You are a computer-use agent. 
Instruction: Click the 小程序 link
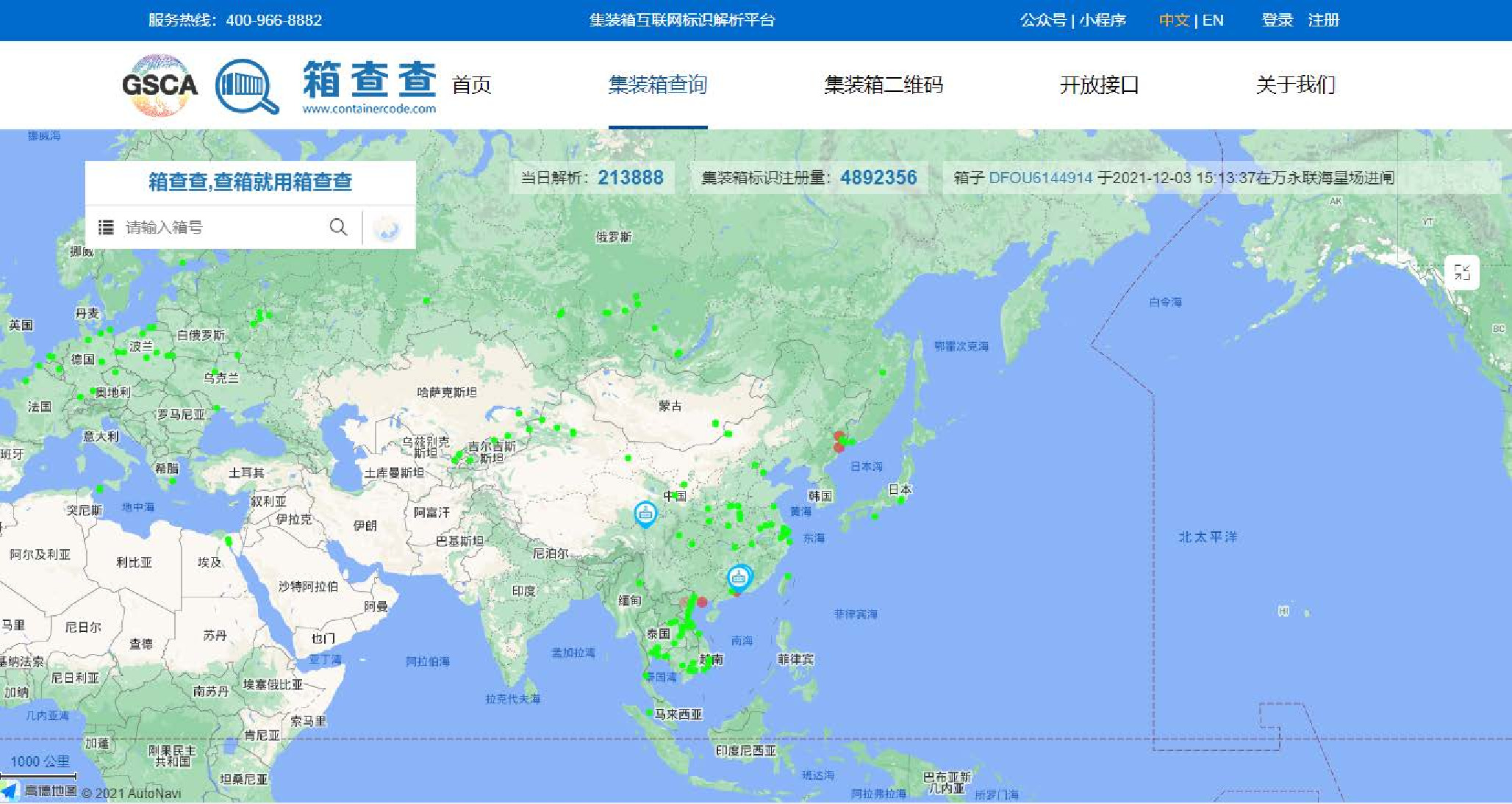[1103, 21]
